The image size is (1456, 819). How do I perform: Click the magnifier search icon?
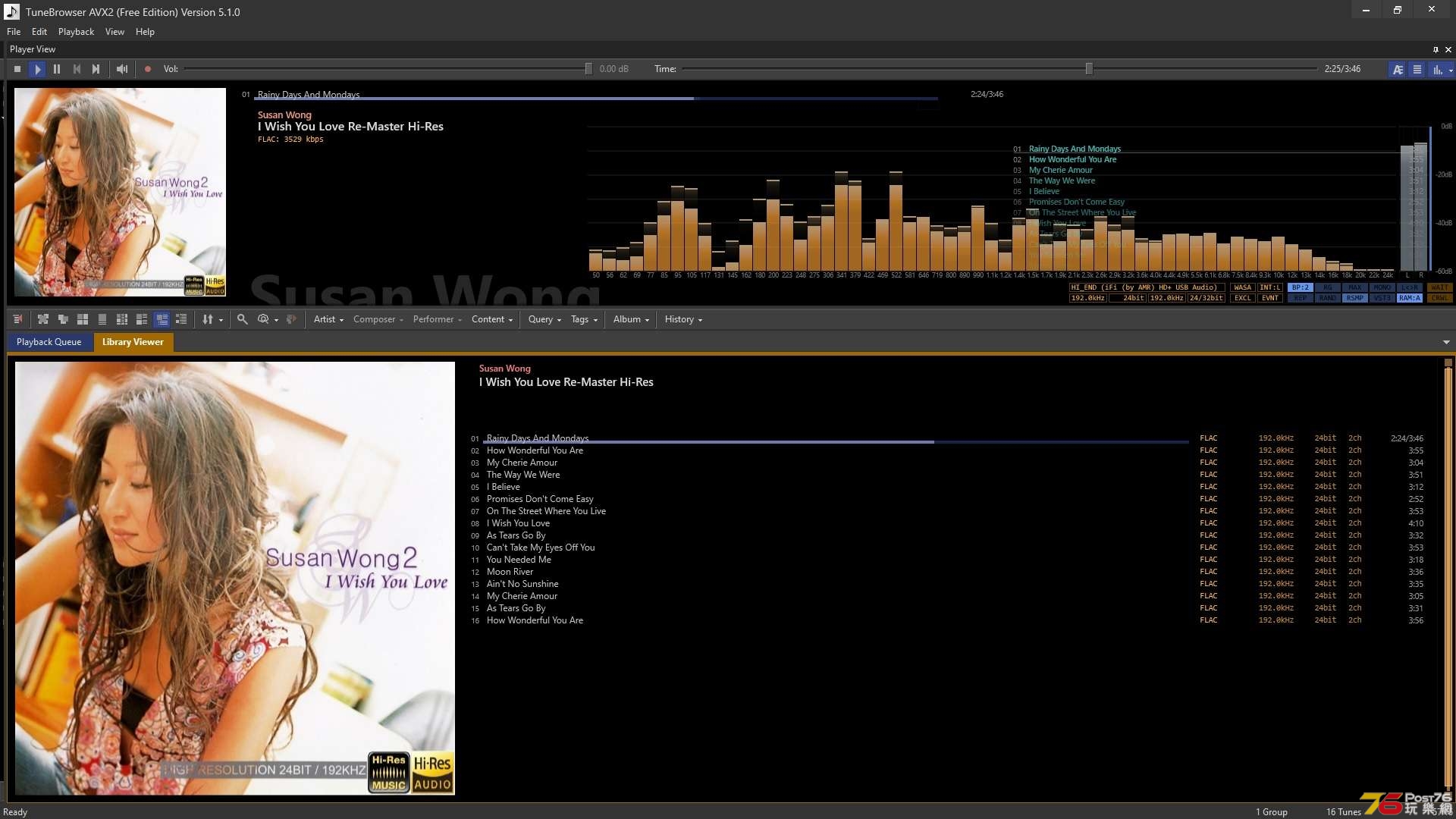(x=243, y=319)
